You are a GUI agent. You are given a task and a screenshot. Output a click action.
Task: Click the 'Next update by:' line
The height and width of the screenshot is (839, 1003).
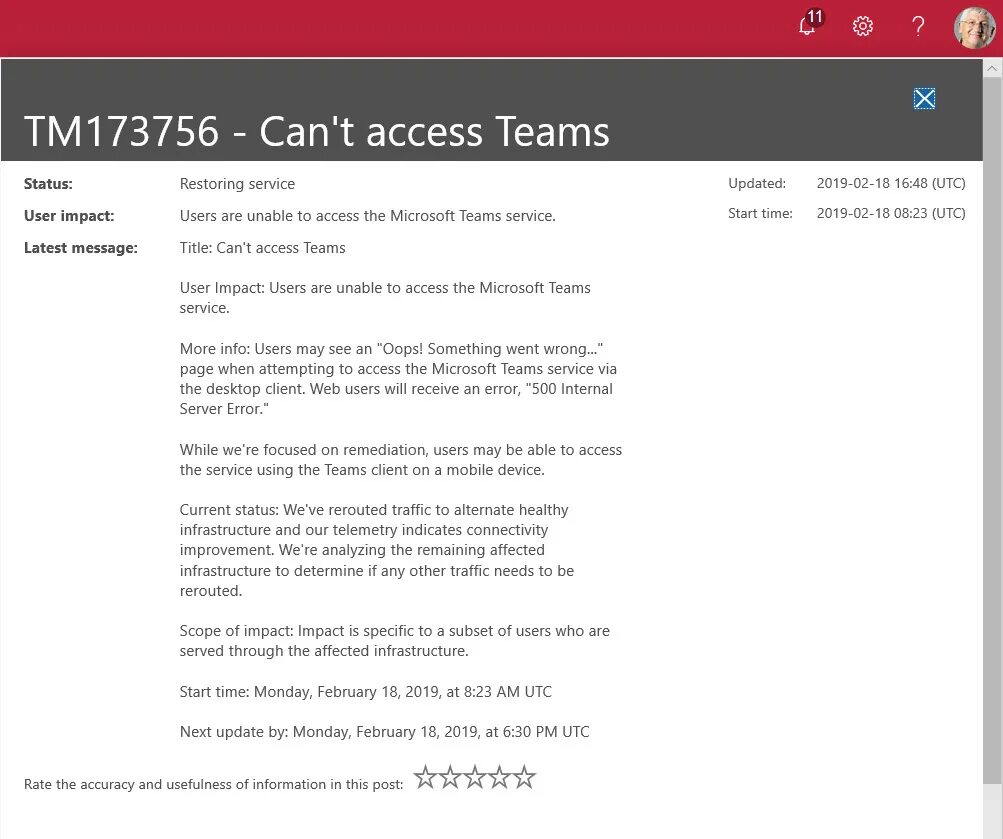[x=384, y=732]
